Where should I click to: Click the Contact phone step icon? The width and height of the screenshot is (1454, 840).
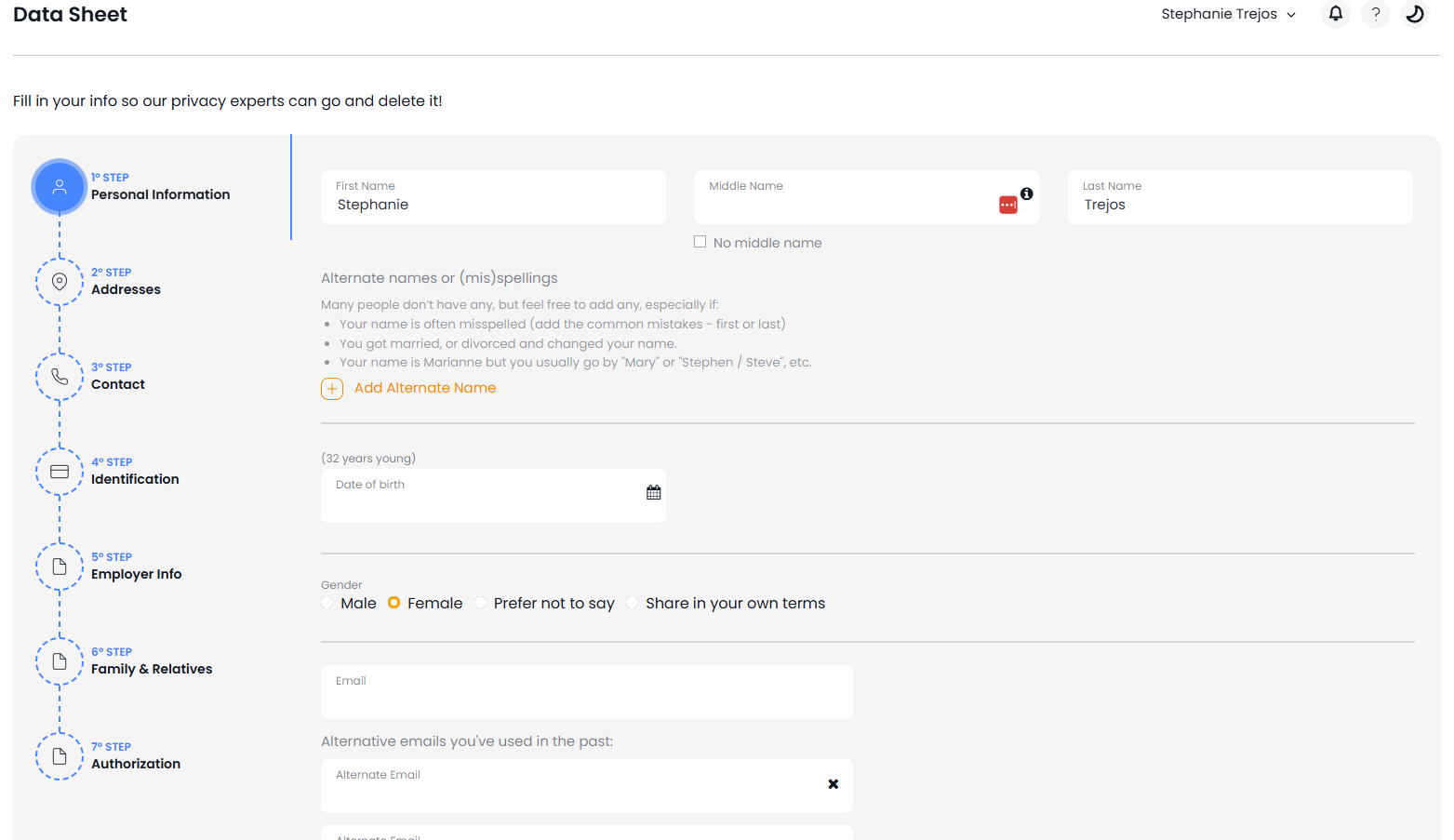[x=59, y=377]
